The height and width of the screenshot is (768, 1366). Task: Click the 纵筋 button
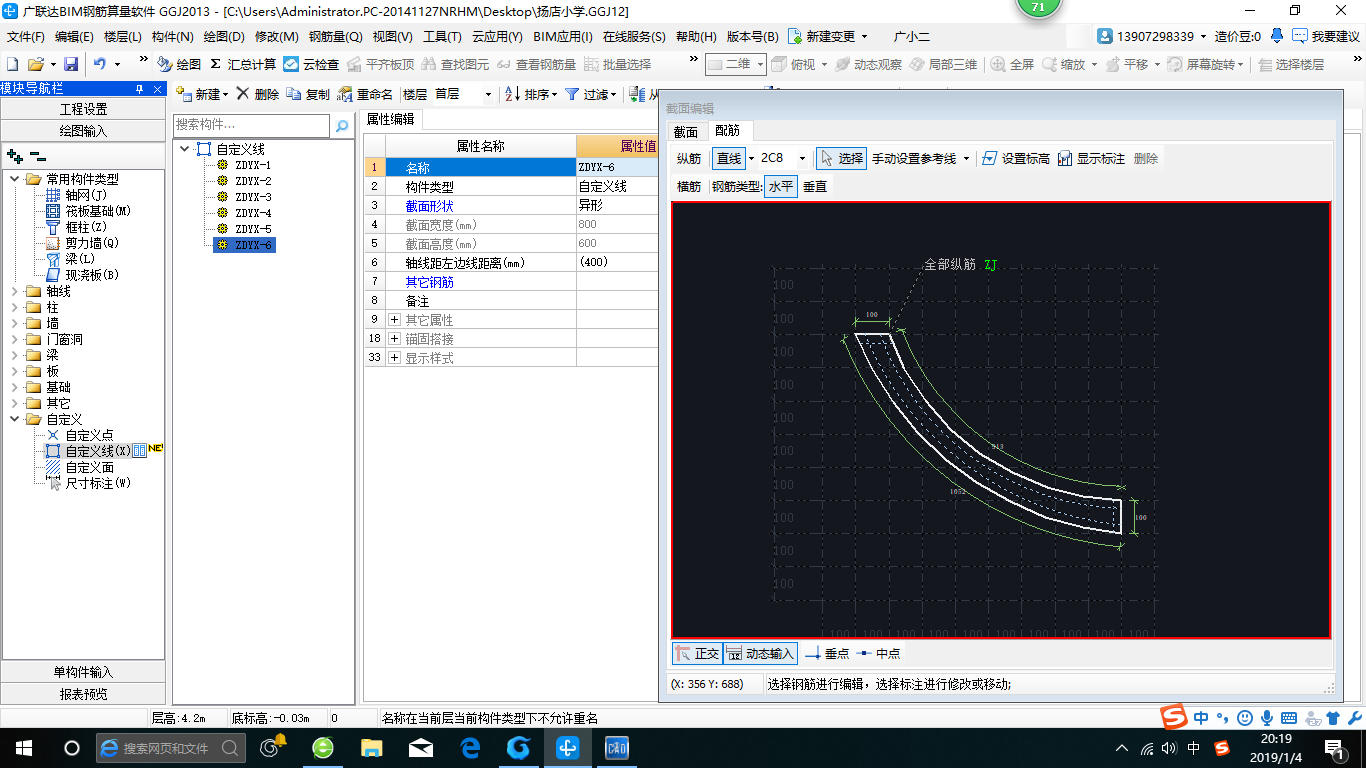click(x=689, y=158)
